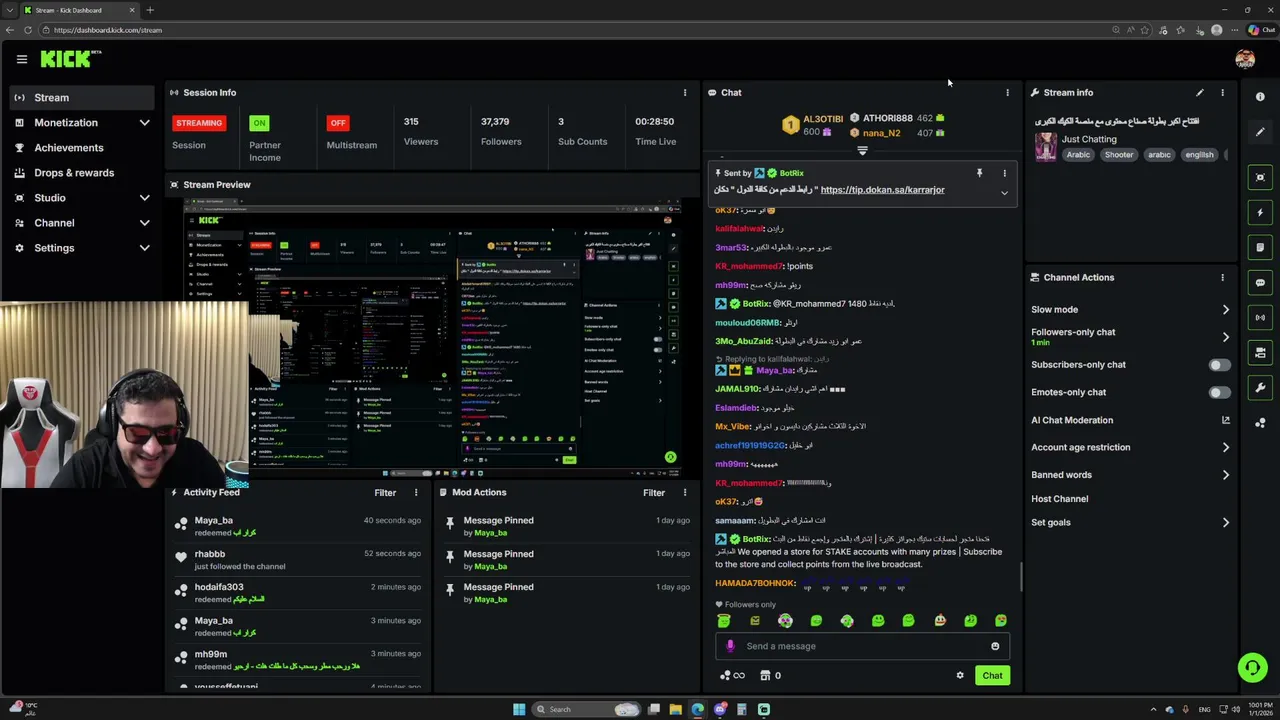Collapse the pinned message chevron
Image resolution: width=1280 pixels, height=720 pixels.
coord(1004,193)
